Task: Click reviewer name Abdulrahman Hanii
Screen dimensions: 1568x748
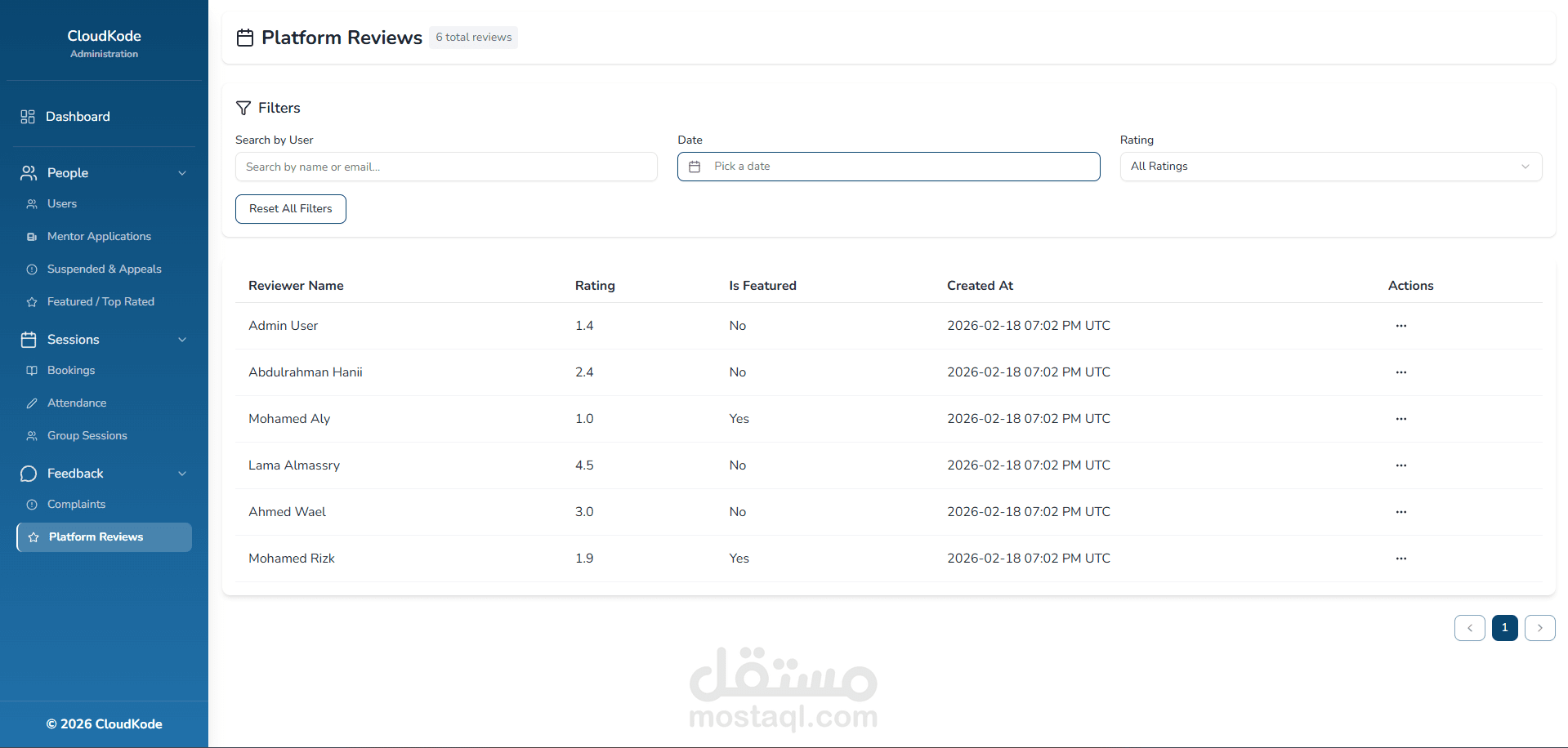Action: point(306,372)
